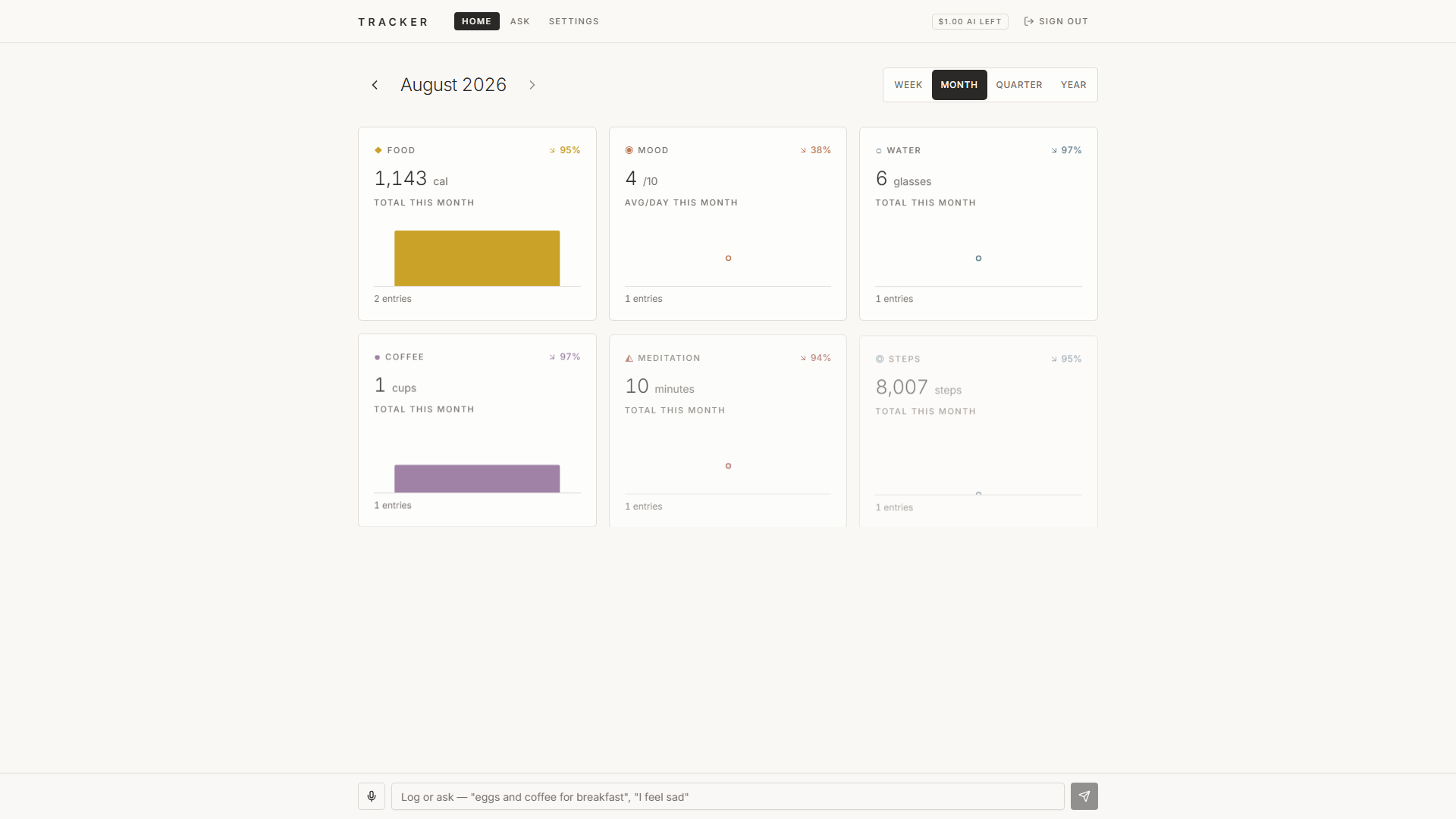Click the Mood circle icon
1456x819 pixels.
(x=629, y=150)
